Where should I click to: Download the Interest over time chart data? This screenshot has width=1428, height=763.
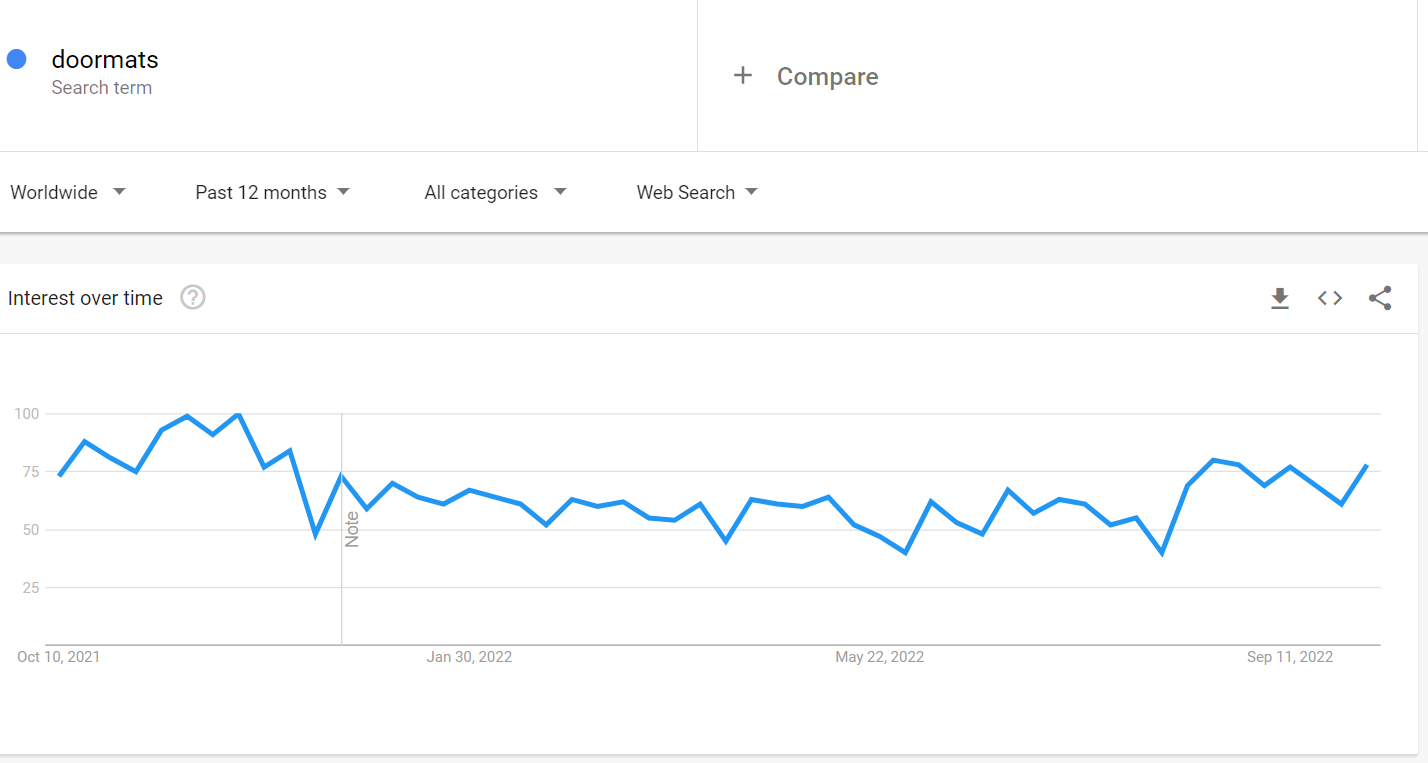[1280, 298]
